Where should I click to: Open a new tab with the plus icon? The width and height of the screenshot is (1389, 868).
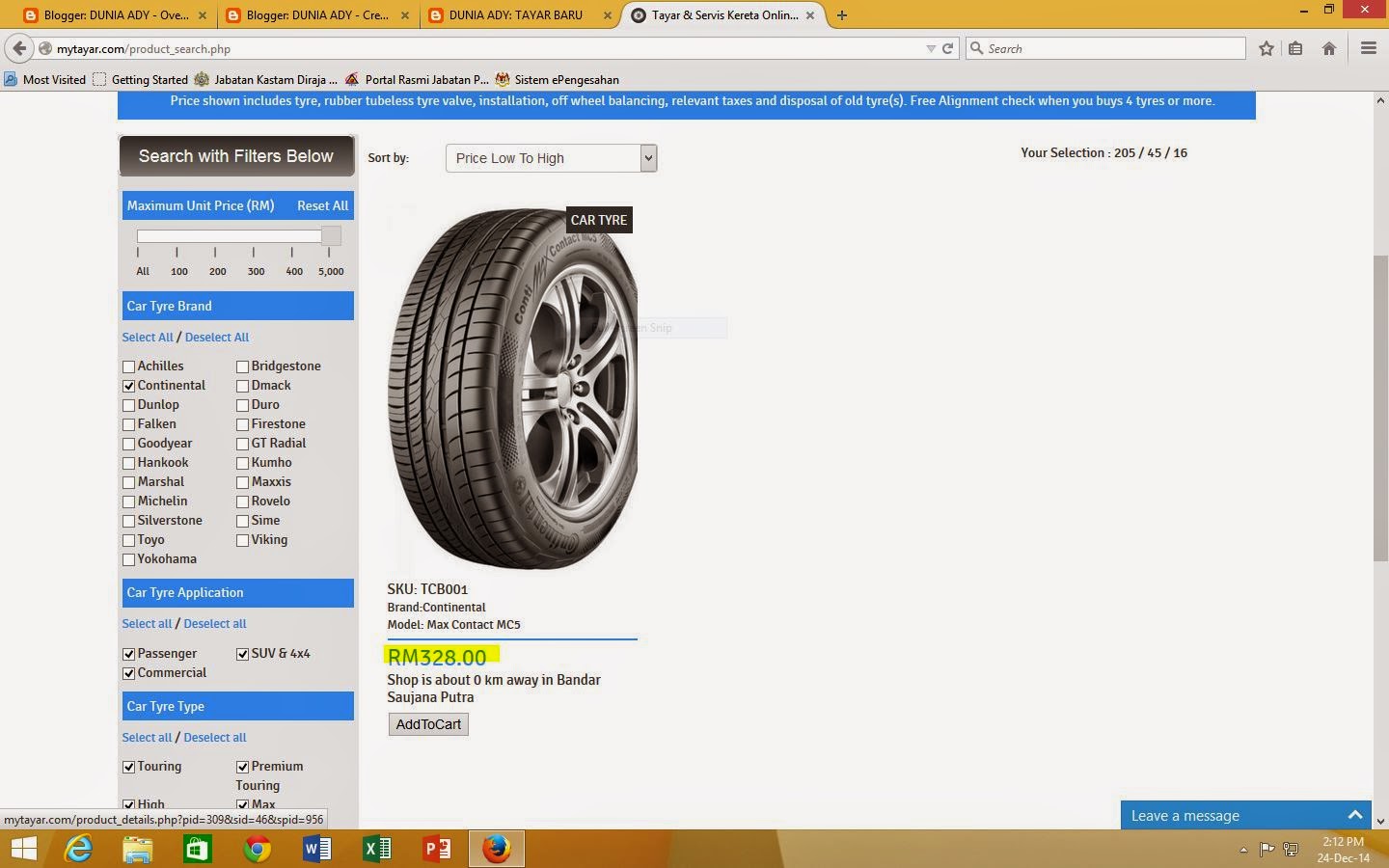(x=842, y=14)
